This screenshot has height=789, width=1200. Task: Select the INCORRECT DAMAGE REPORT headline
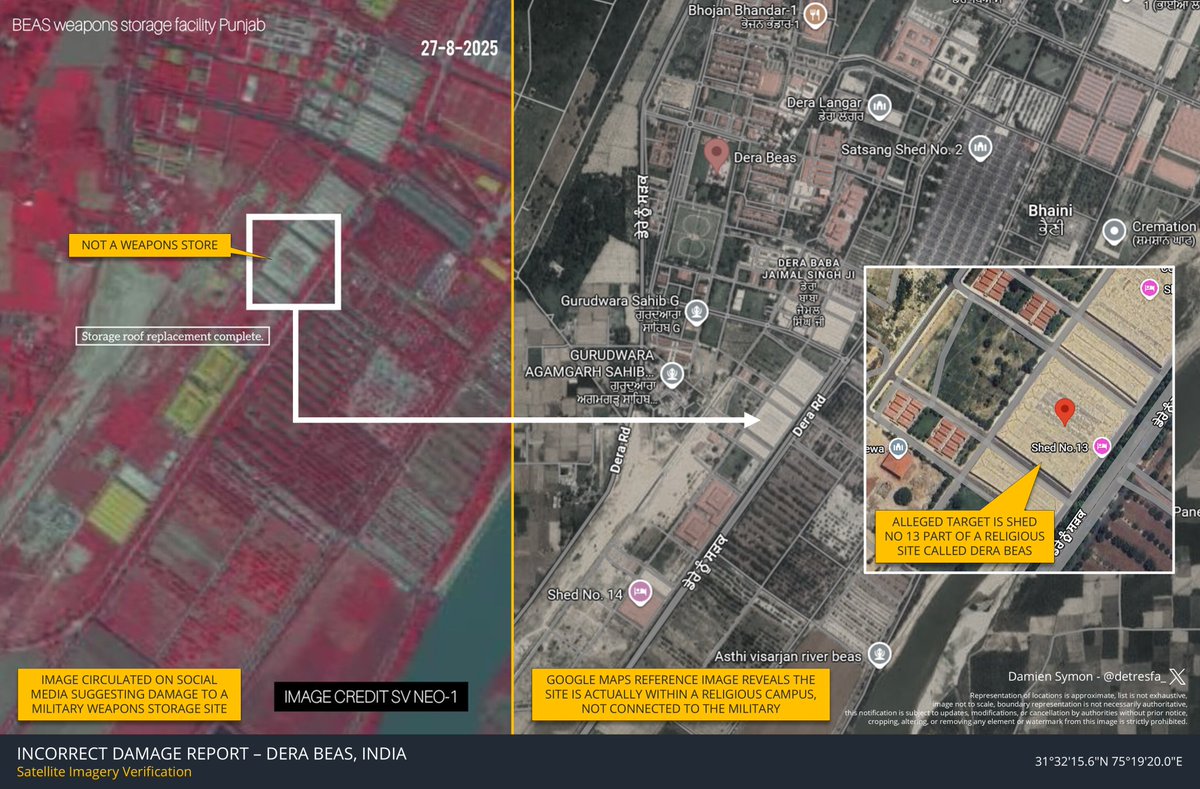point(212,754)
